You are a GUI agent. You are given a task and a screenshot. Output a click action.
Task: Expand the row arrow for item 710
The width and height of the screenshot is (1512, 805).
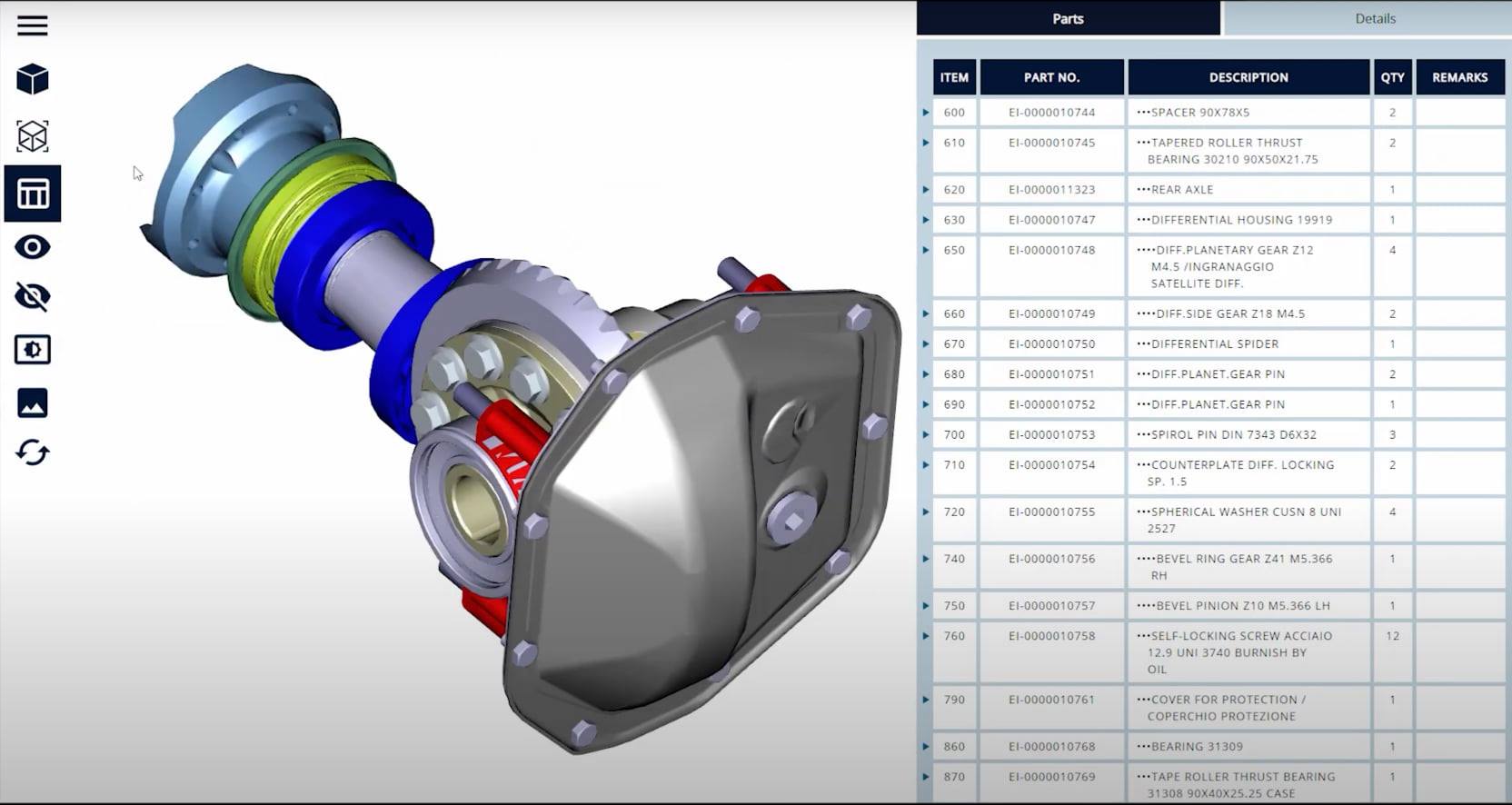[x=926, y=465]
